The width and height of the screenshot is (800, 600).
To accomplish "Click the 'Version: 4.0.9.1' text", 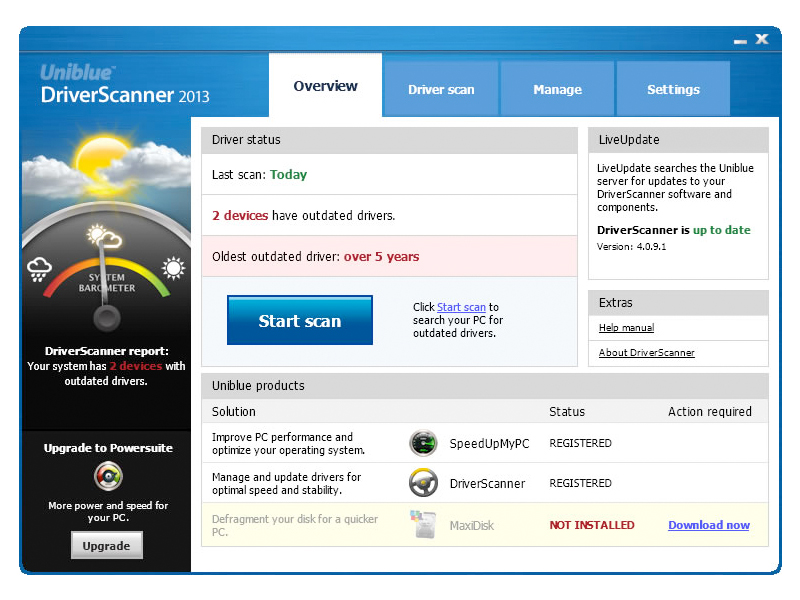I will pyautogui.click(x=632, y=247).
